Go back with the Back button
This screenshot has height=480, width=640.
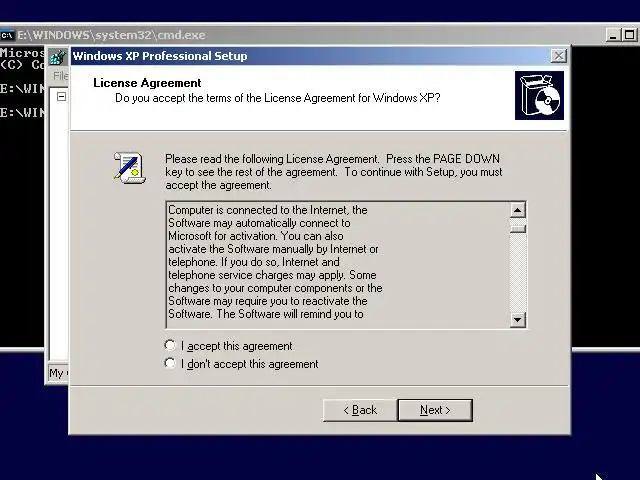point(360,410)
